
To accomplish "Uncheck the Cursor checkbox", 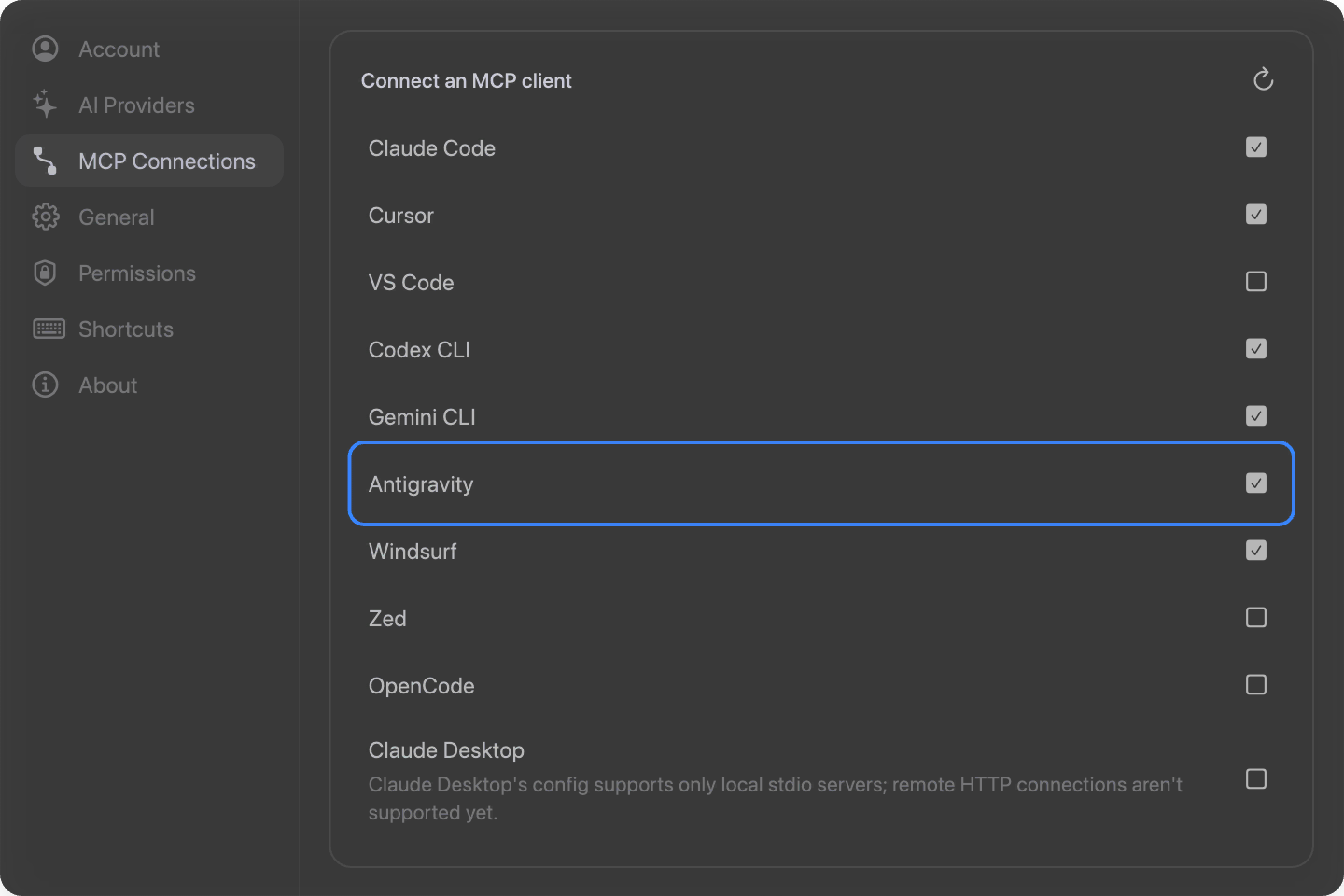I will click(1256, 215).
